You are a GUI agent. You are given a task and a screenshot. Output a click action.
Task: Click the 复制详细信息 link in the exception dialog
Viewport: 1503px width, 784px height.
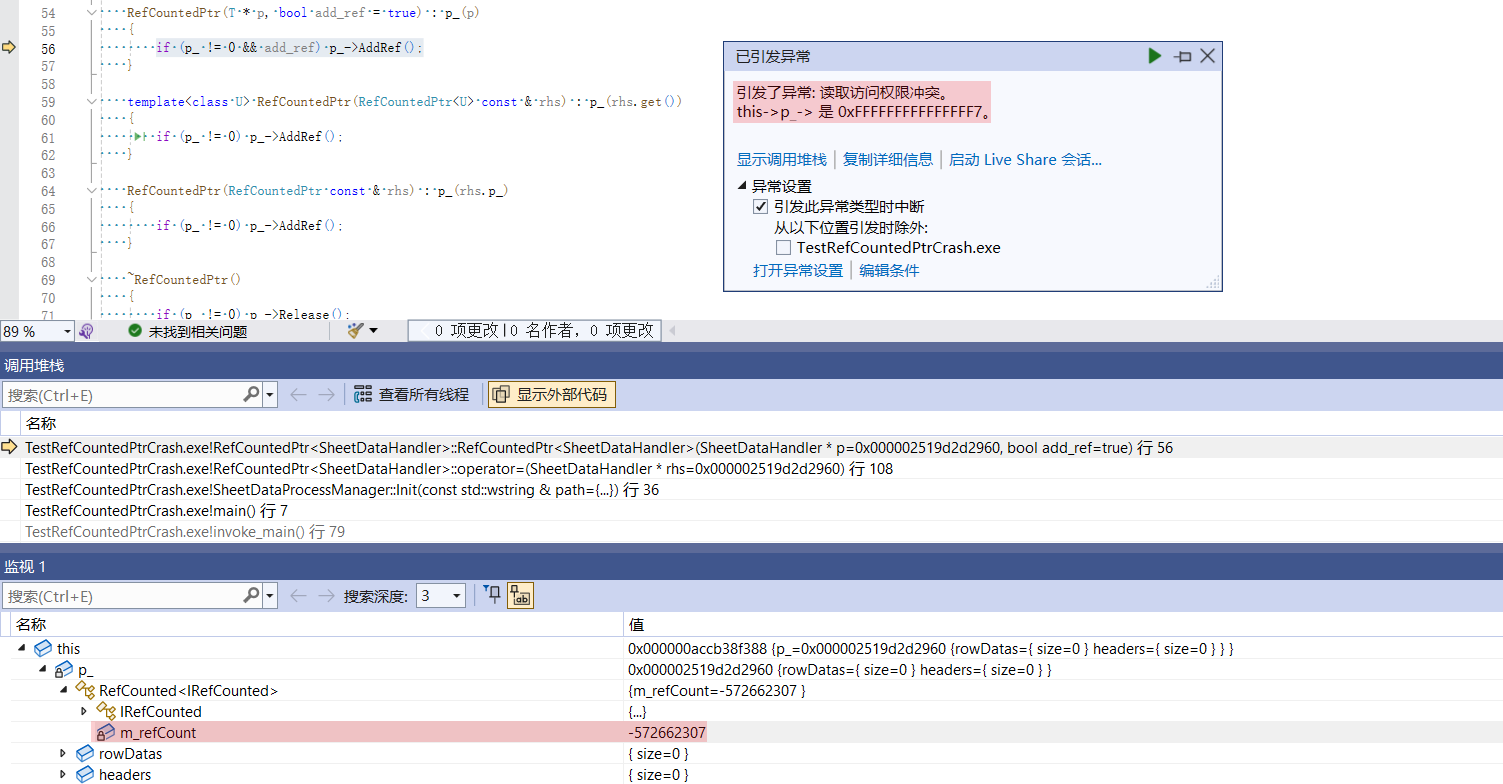(888, 159)
